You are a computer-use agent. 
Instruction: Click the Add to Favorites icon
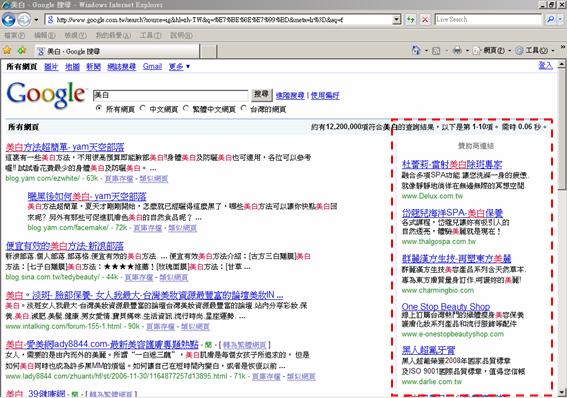(x=22, y=50)
